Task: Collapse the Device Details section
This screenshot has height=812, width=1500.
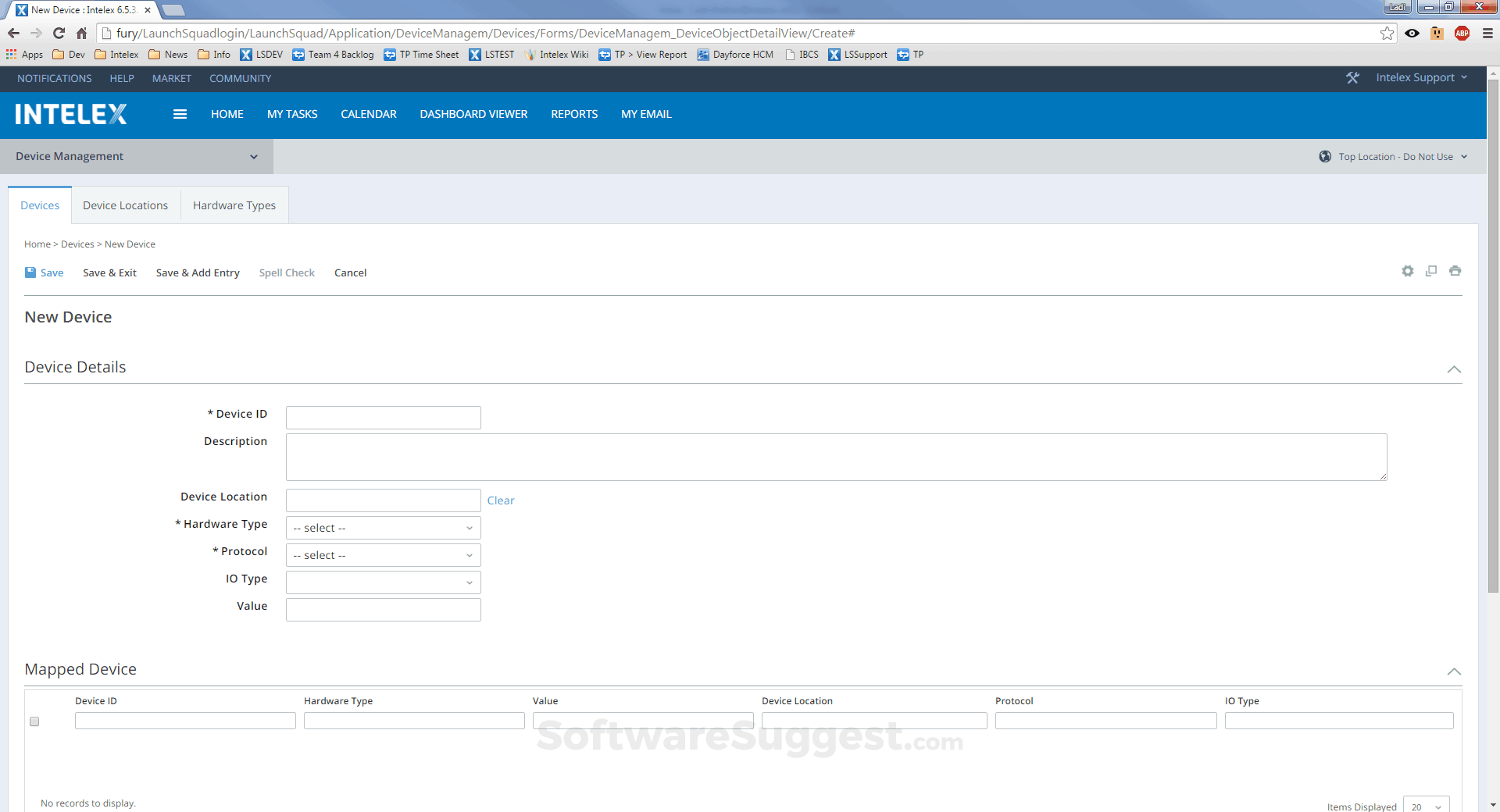Action: [x=1454, y=369]
